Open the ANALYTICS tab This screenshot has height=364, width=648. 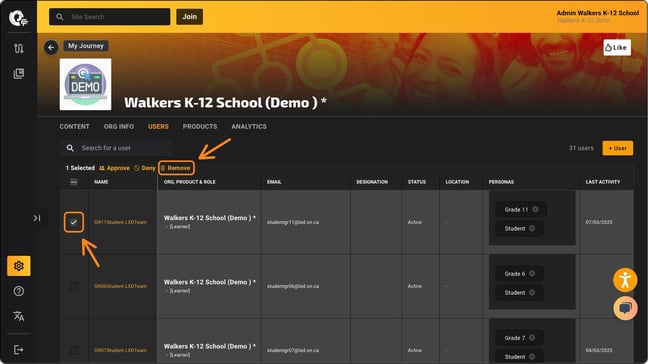249,126
